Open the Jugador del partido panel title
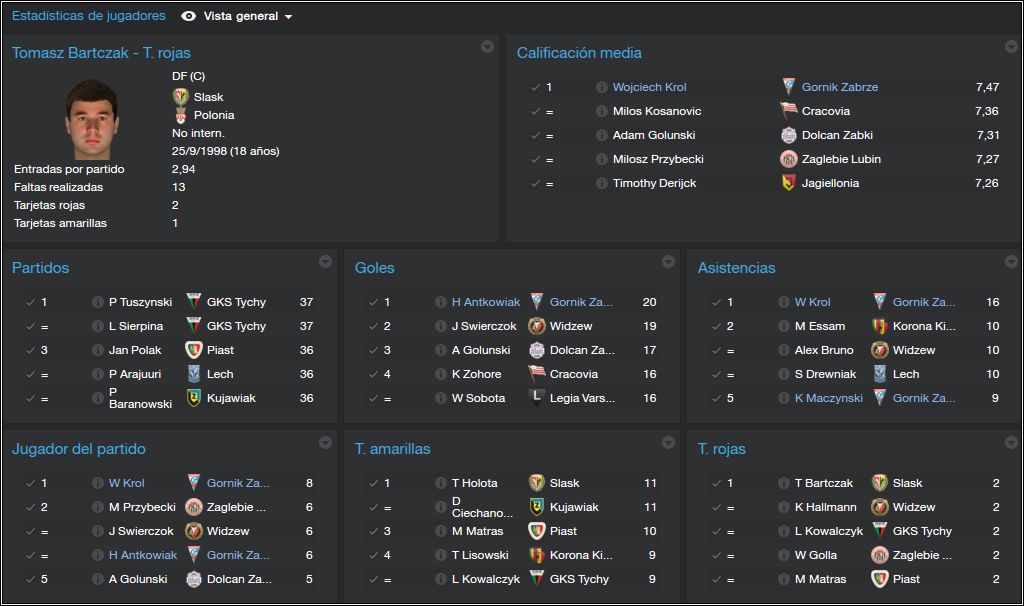1024x606 pixels. [78, 449]
